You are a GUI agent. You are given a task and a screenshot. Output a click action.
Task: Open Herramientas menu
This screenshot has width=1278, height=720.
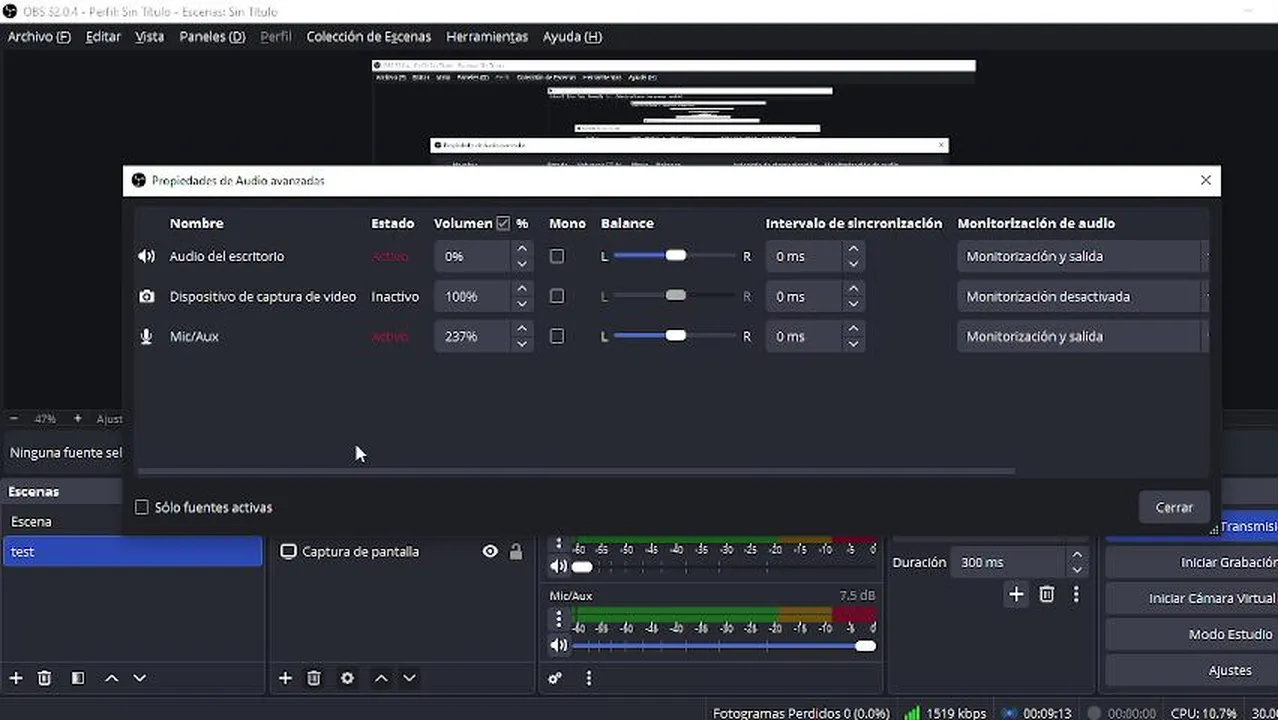point(487,36)
